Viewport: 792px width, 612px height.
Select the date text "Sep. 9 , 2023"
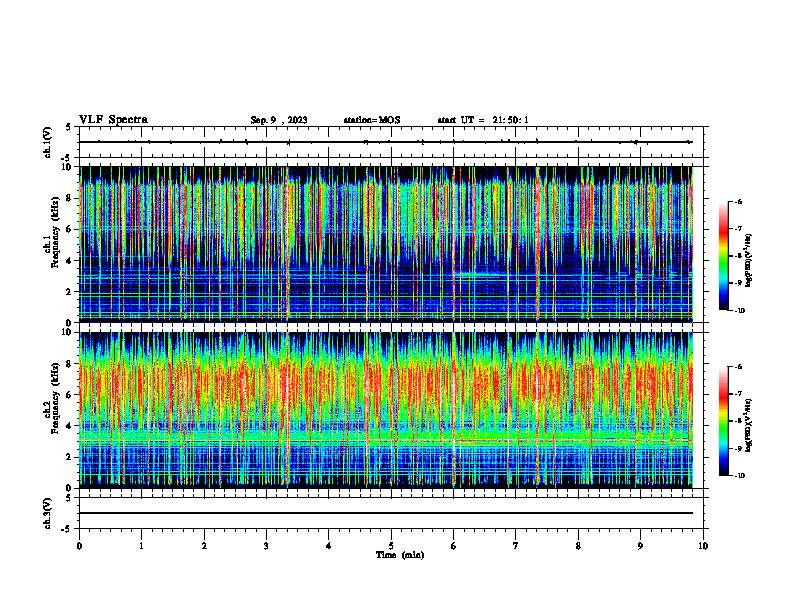coord(279,120)
